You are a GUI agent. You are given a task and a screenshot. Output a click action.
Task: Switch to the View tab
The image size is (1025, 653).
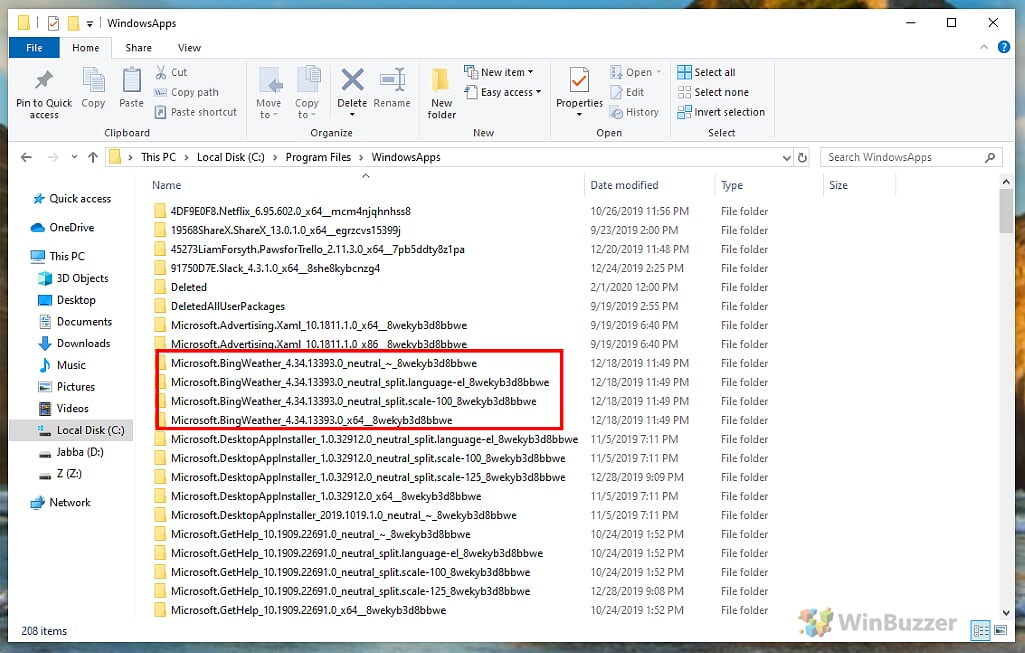click(190, 48)
